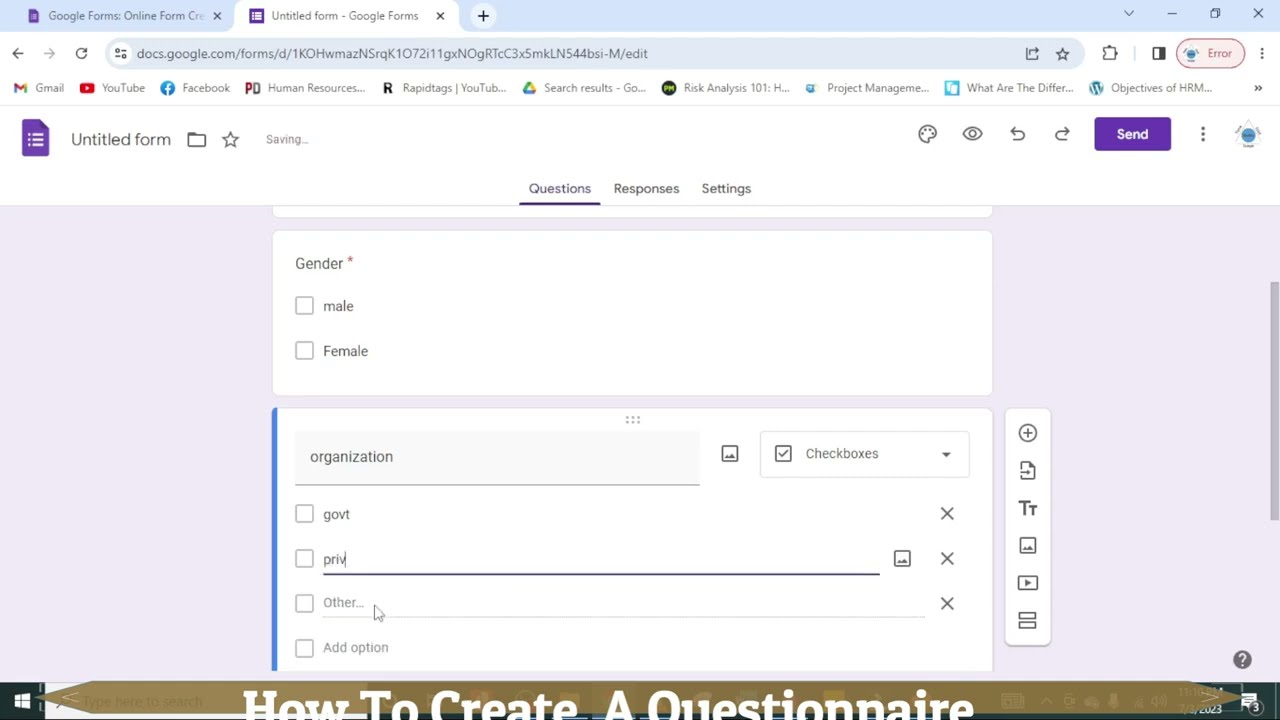Remove the priv option
Screen dimensions: 1280x720
(x=947, y=559)
